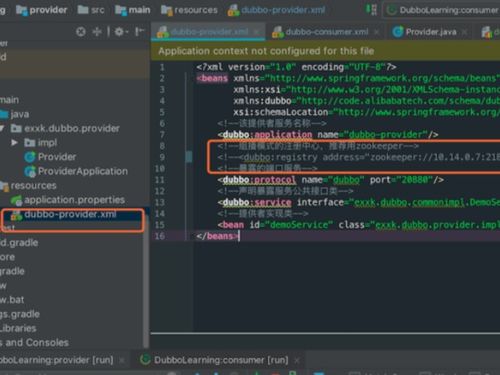Viewport: 500px width, 375px height.
Task: Select dubbo-provider.xml in project tree
Action: (x=70, y=214)
